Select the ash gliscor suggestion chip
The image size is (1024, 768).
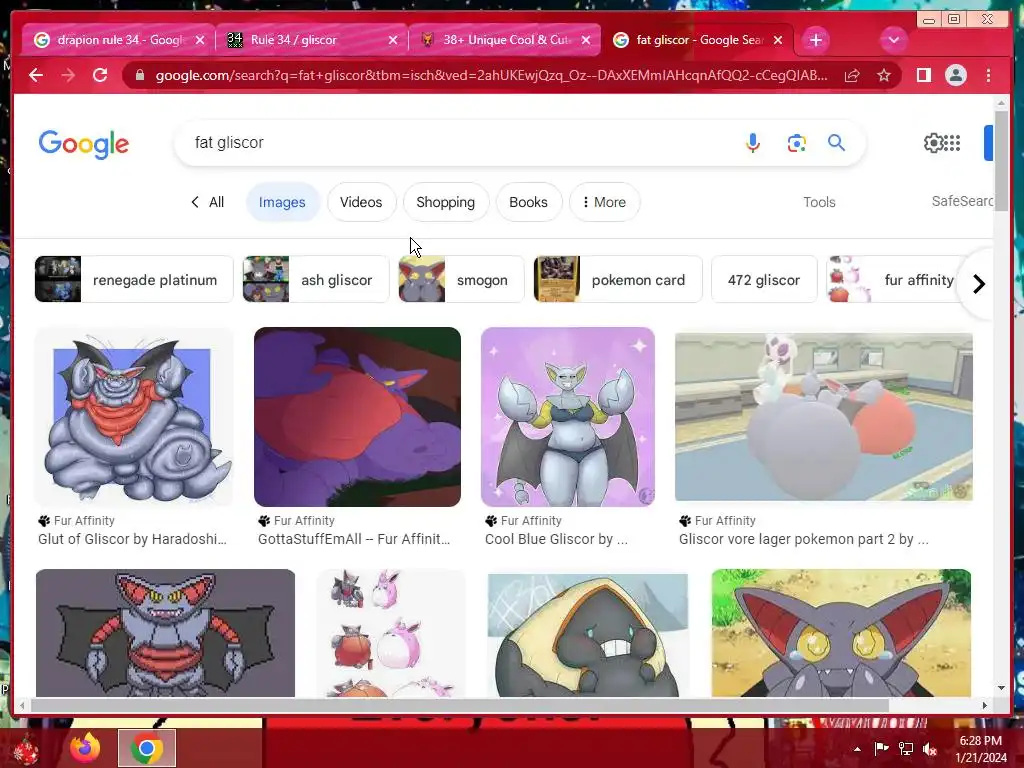pyautogui.click(x=315, y=280)
